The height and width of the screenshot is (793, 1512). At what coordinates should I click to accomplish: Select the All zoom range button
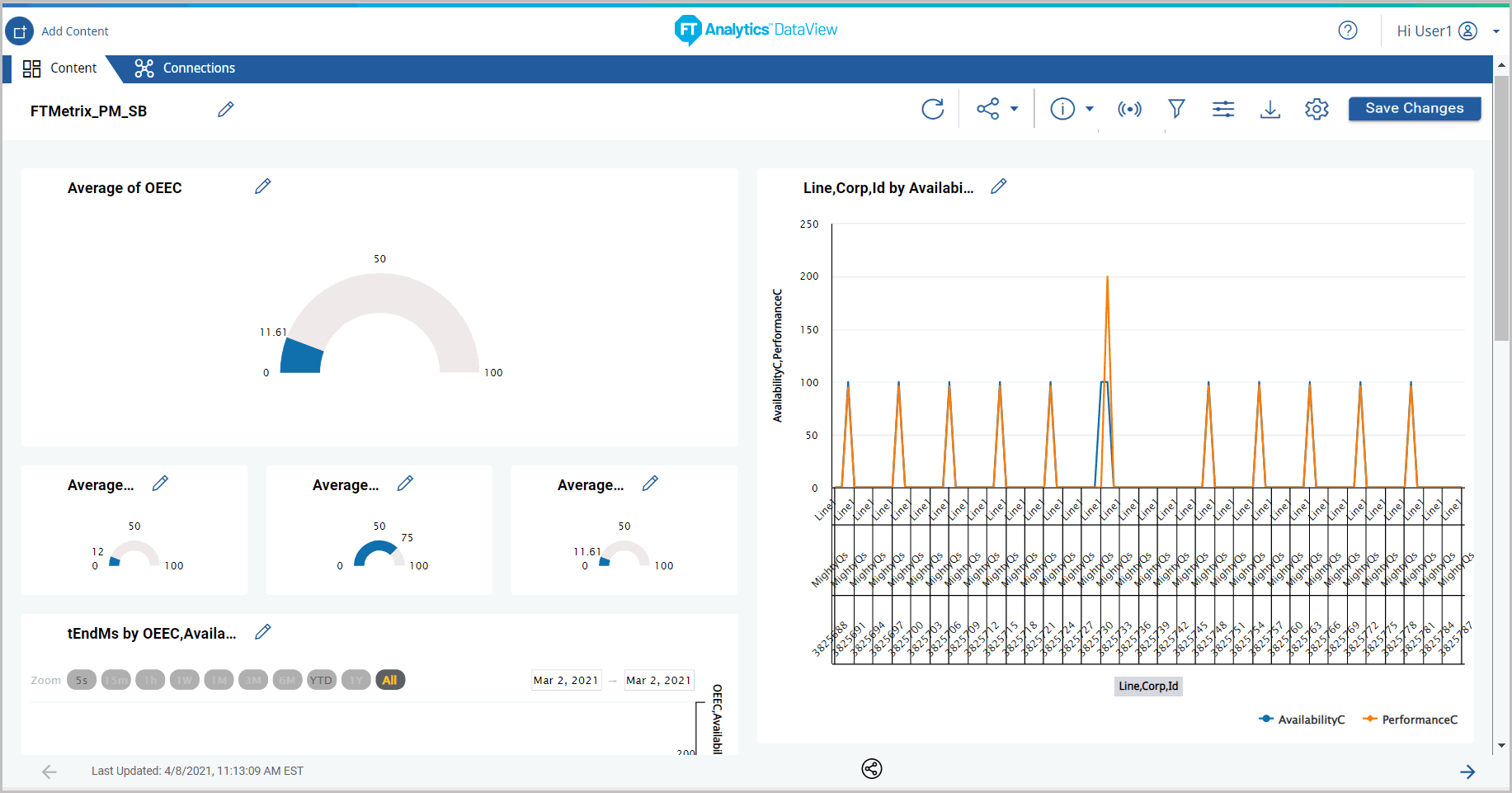click(389, 680)
